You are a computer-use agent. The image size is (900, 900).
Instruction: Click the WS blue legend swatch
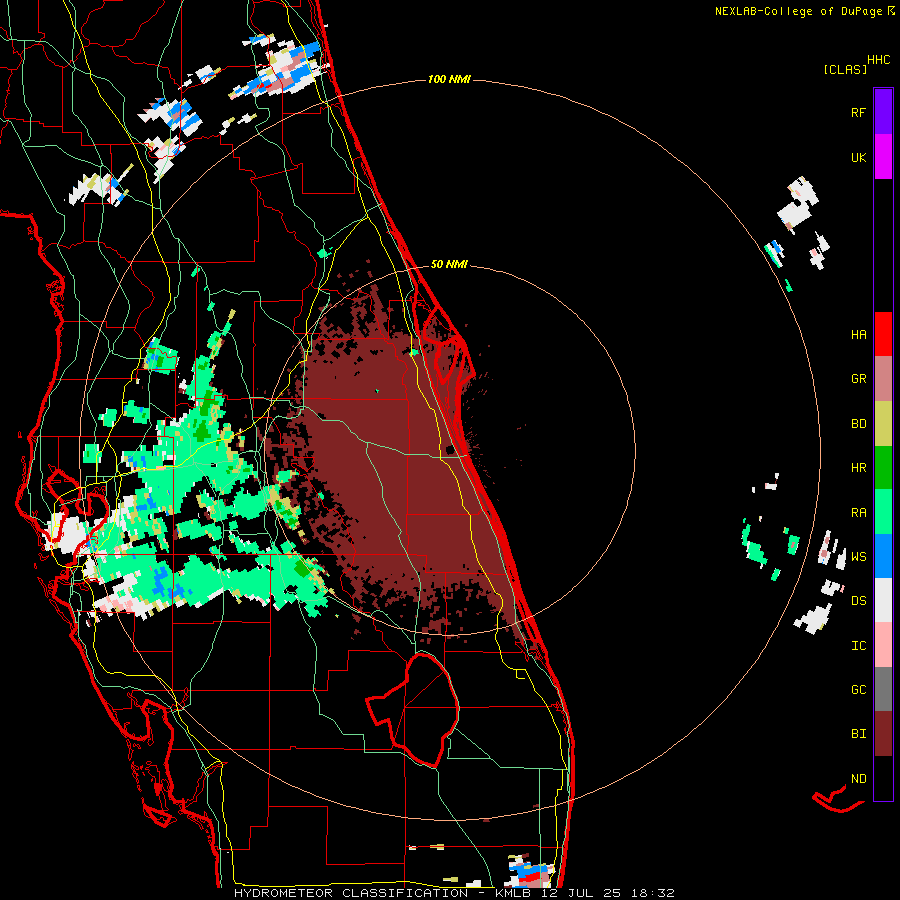883,556
